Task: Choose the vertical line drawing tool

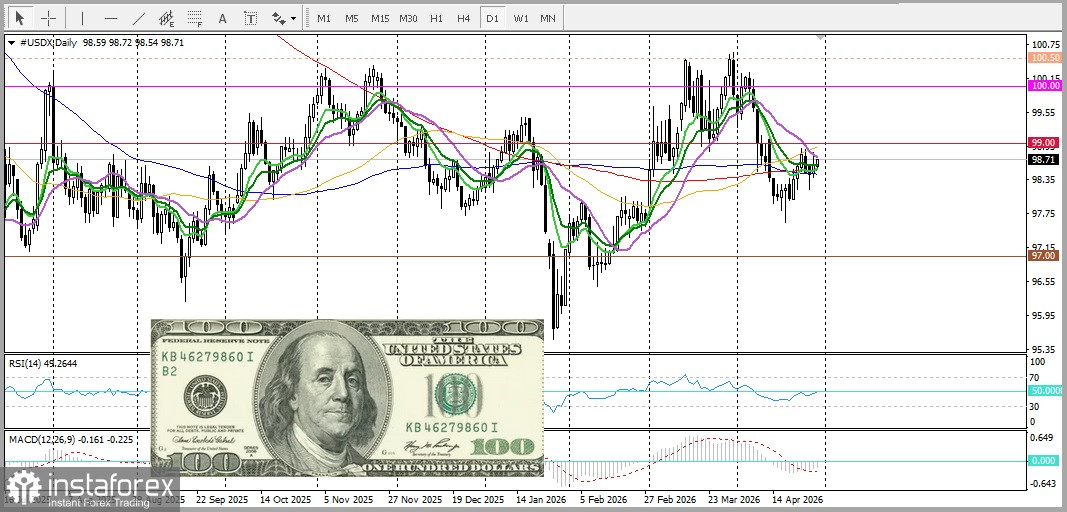Action: 83,18
